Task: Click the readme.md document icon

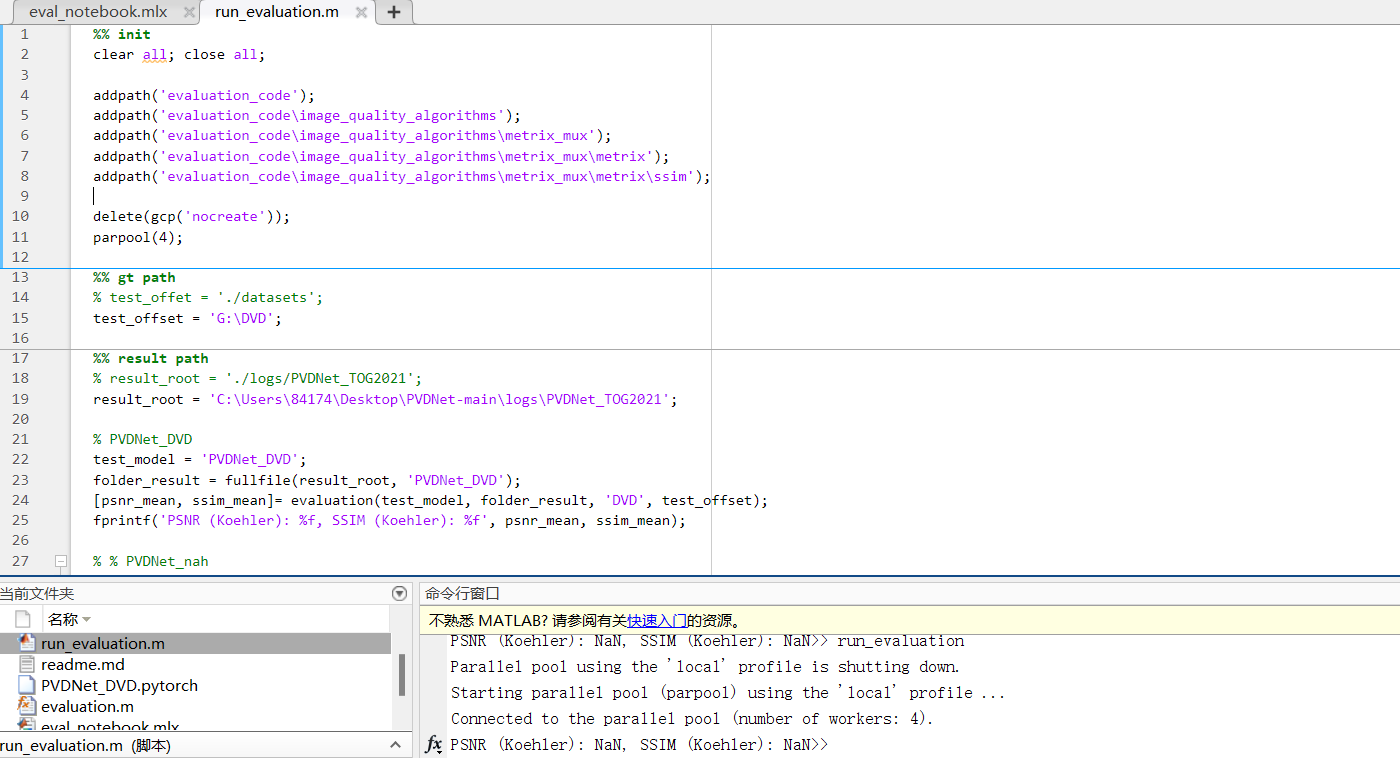Action: coord(25,665)
